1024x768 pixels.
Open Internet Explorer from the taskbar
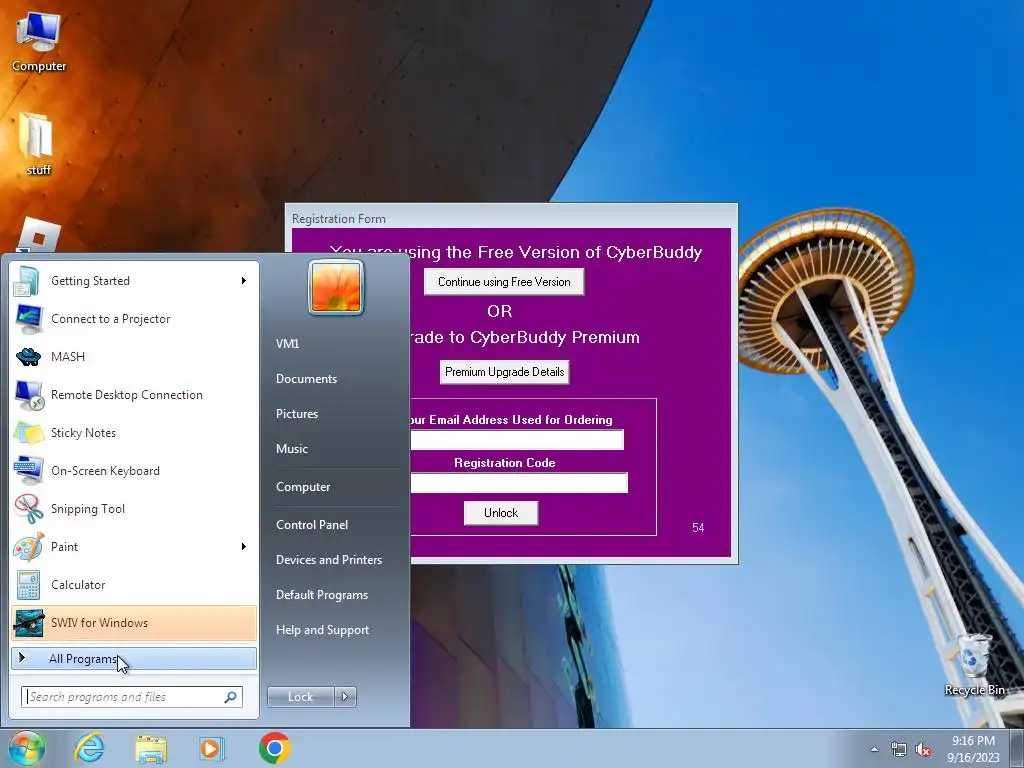[89, 748]
